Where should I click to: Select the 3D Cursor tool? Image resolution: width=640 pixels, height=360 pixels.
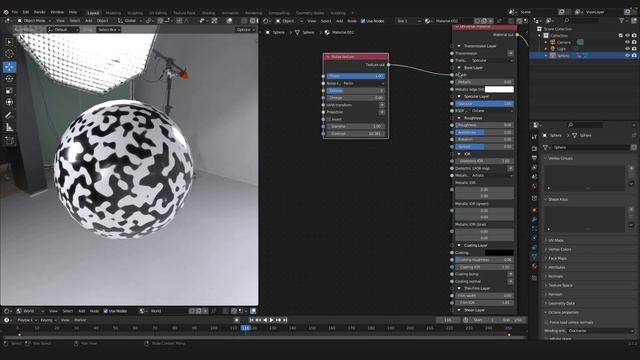click(x=9, y=54)
